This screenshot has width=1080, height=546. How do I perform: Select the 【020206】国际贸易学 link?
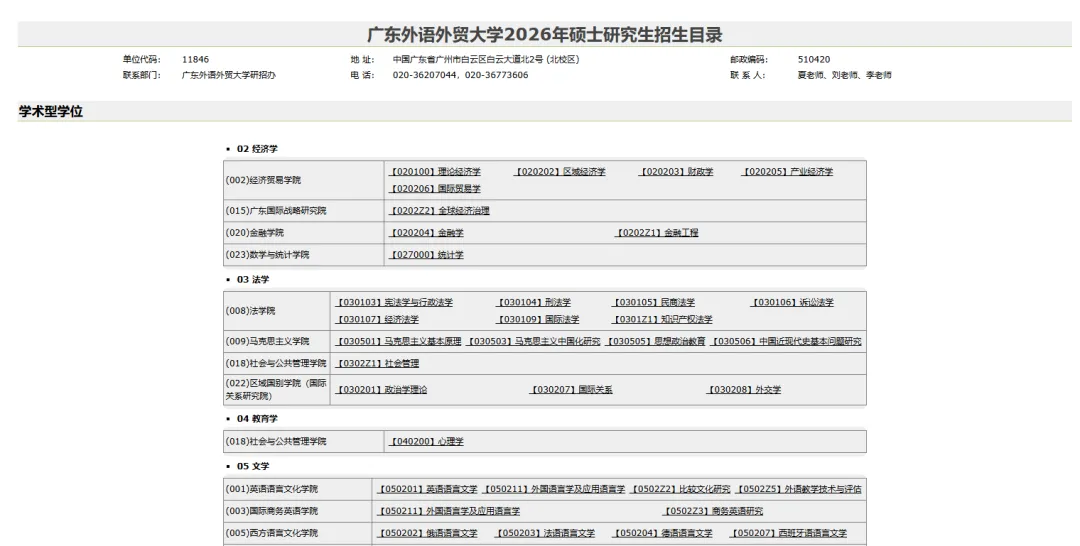(x=434, y=189)
